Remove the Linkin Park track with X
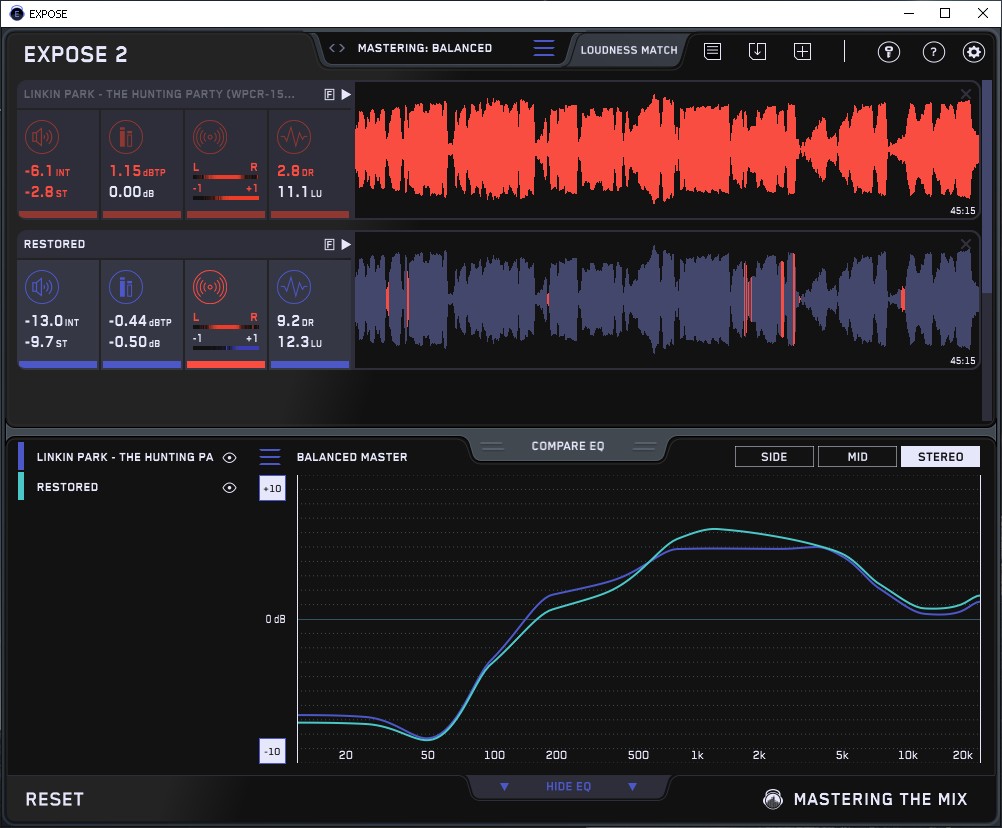1002x828 pixels. point(966,94)
